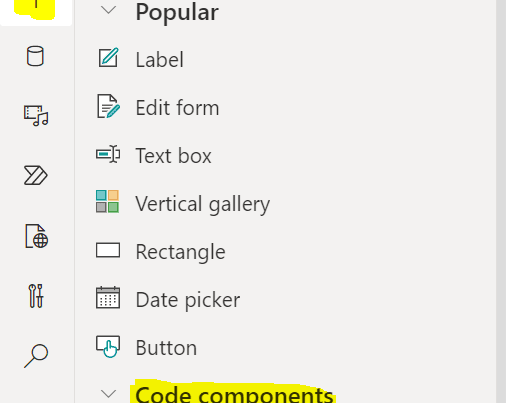Viewport: 506px width, 403px height.
Task: Open the document globe sidebar icon
Action: coord(36,236)
